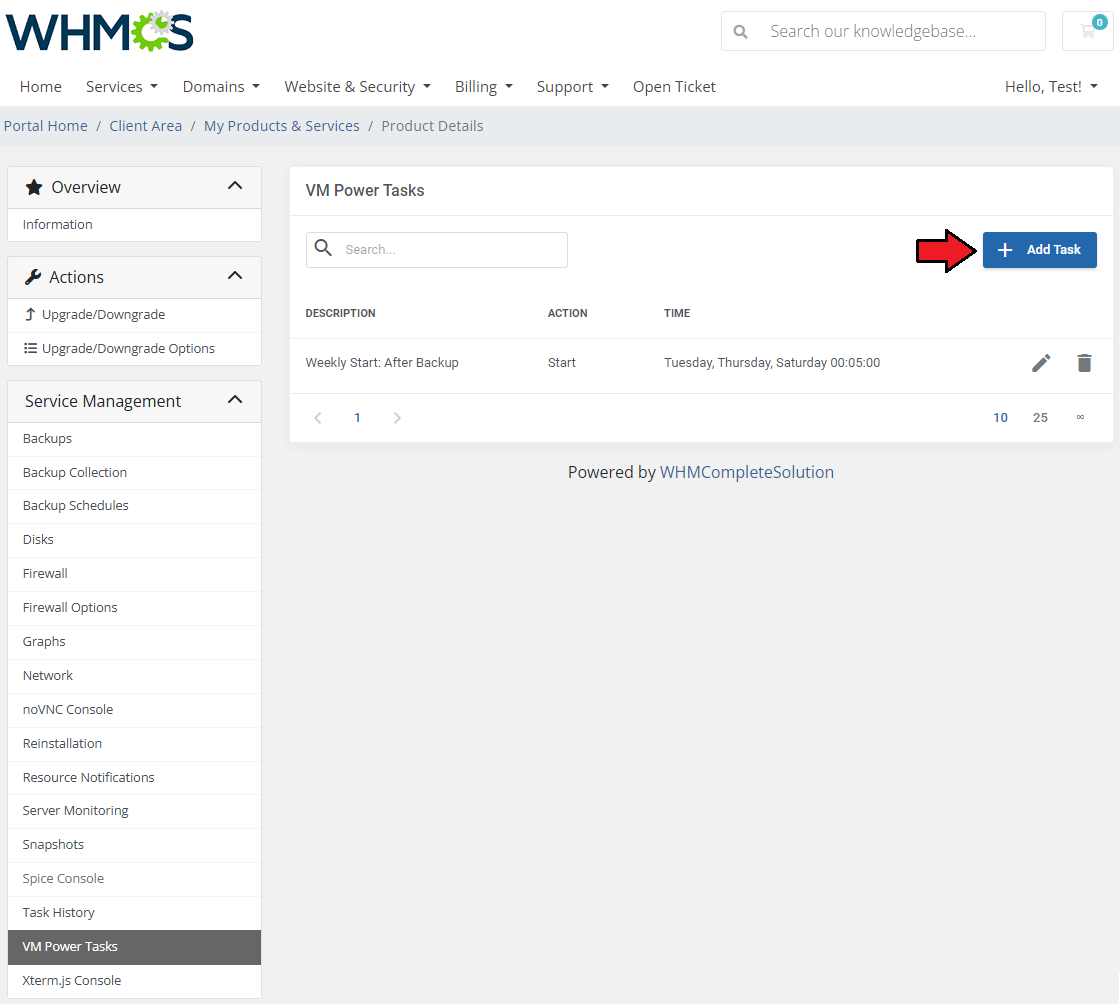The image size is (1120, 1004).
Task: Collapse the Actions panel
Action: tap(235, 276)
